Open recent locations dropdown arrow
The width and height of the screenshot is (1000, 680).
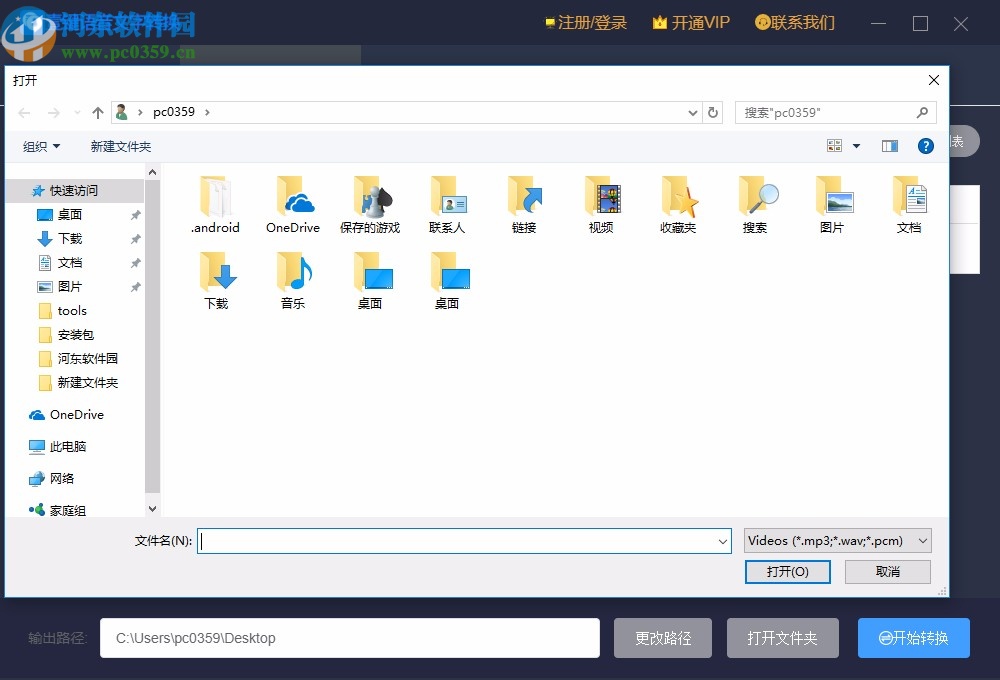click(77, 113)
